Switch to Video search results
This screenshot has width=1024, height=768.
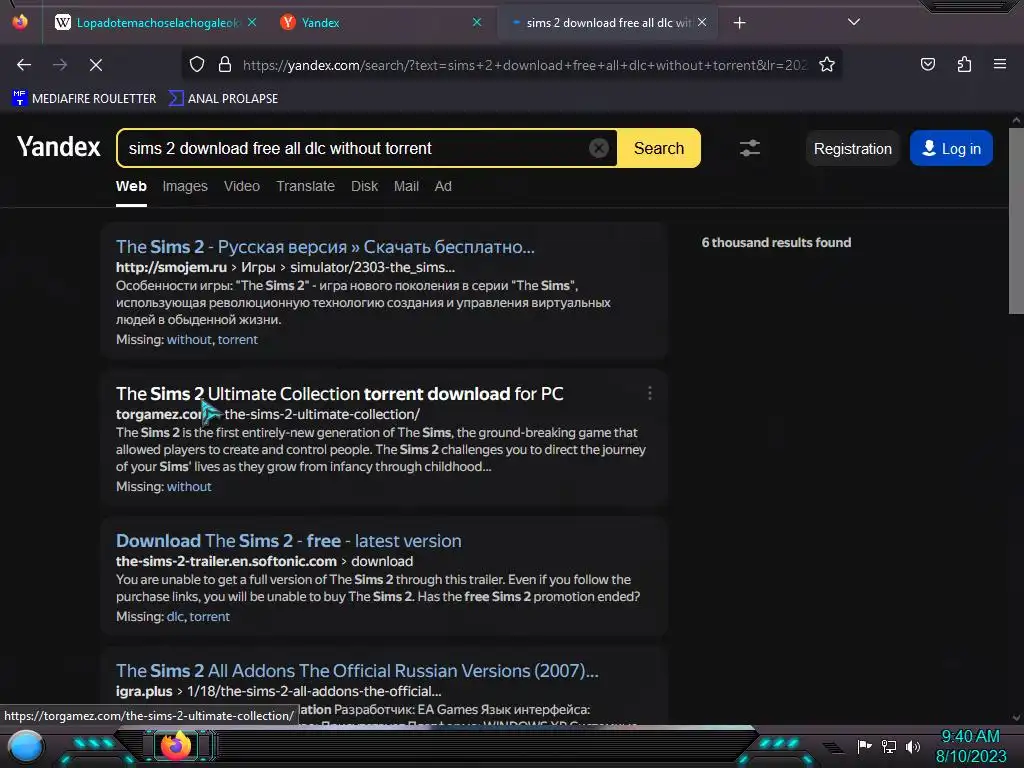(242, 186)
